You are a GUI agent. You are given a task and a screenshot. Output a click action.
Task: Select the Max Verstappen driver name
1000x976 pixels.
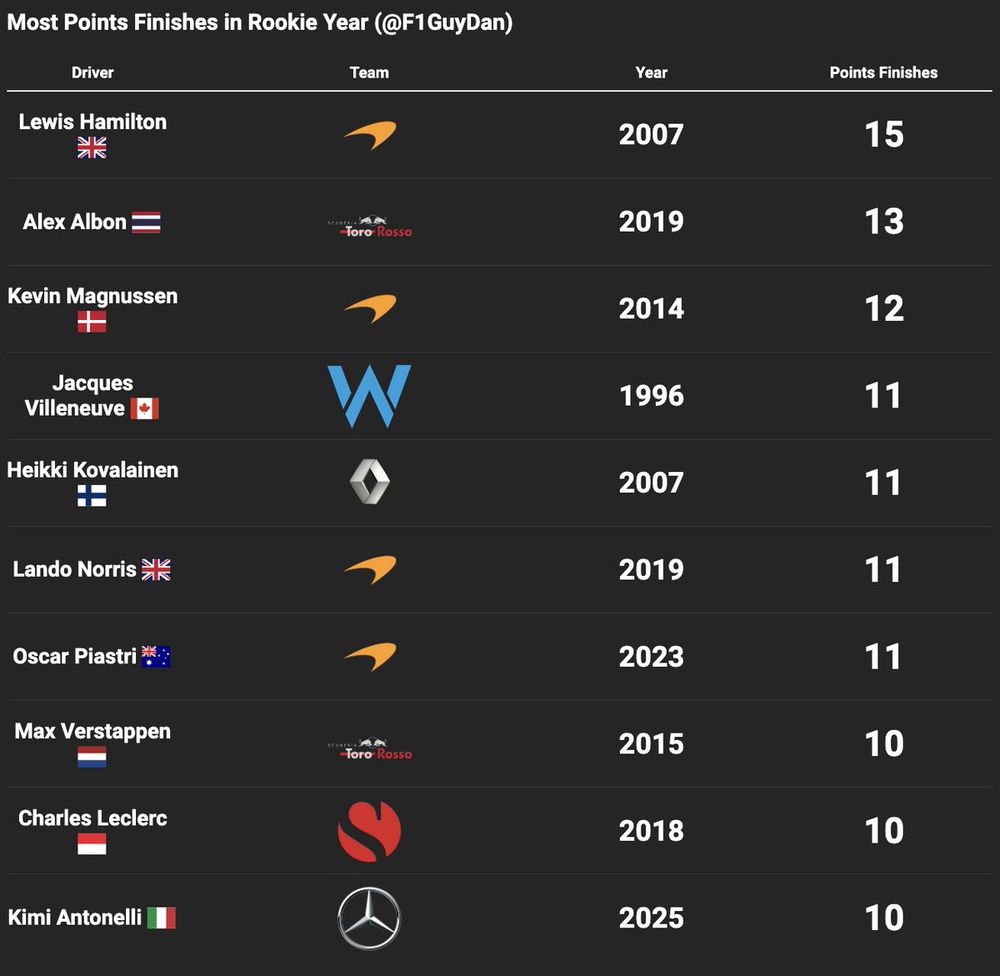click(93, 731)
